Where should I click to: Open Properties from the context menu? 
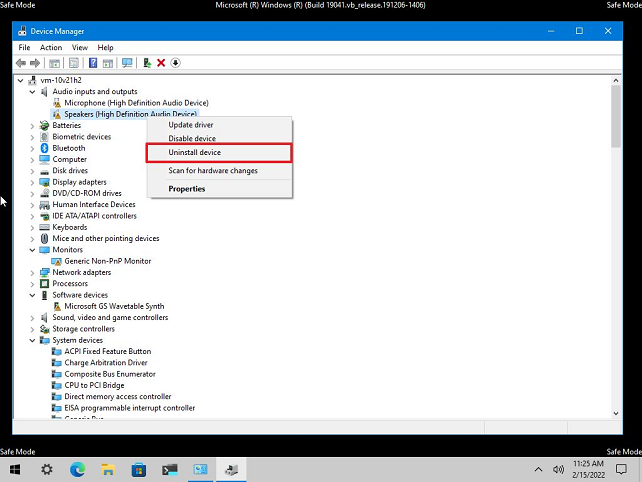tap(219, 189)
